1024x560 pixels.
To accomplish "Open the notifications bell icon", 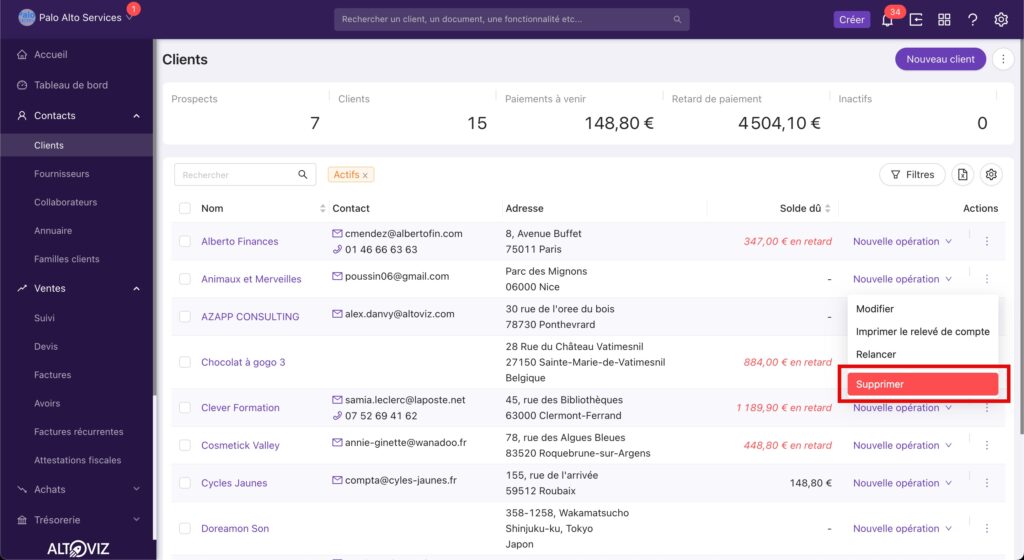I will coord(887,20).
